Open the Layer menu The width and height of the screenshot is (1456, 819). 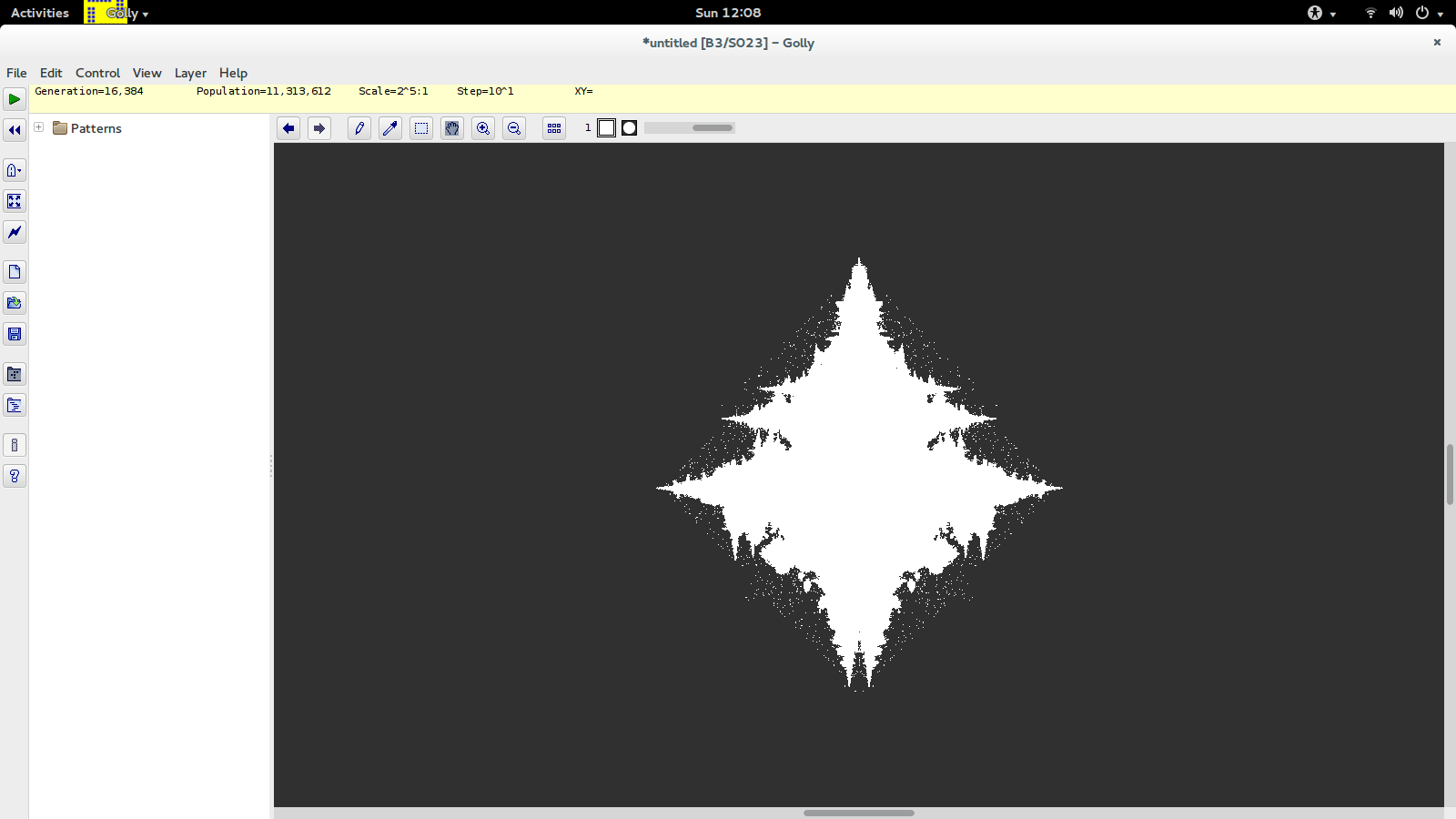[x=190, y=73]
